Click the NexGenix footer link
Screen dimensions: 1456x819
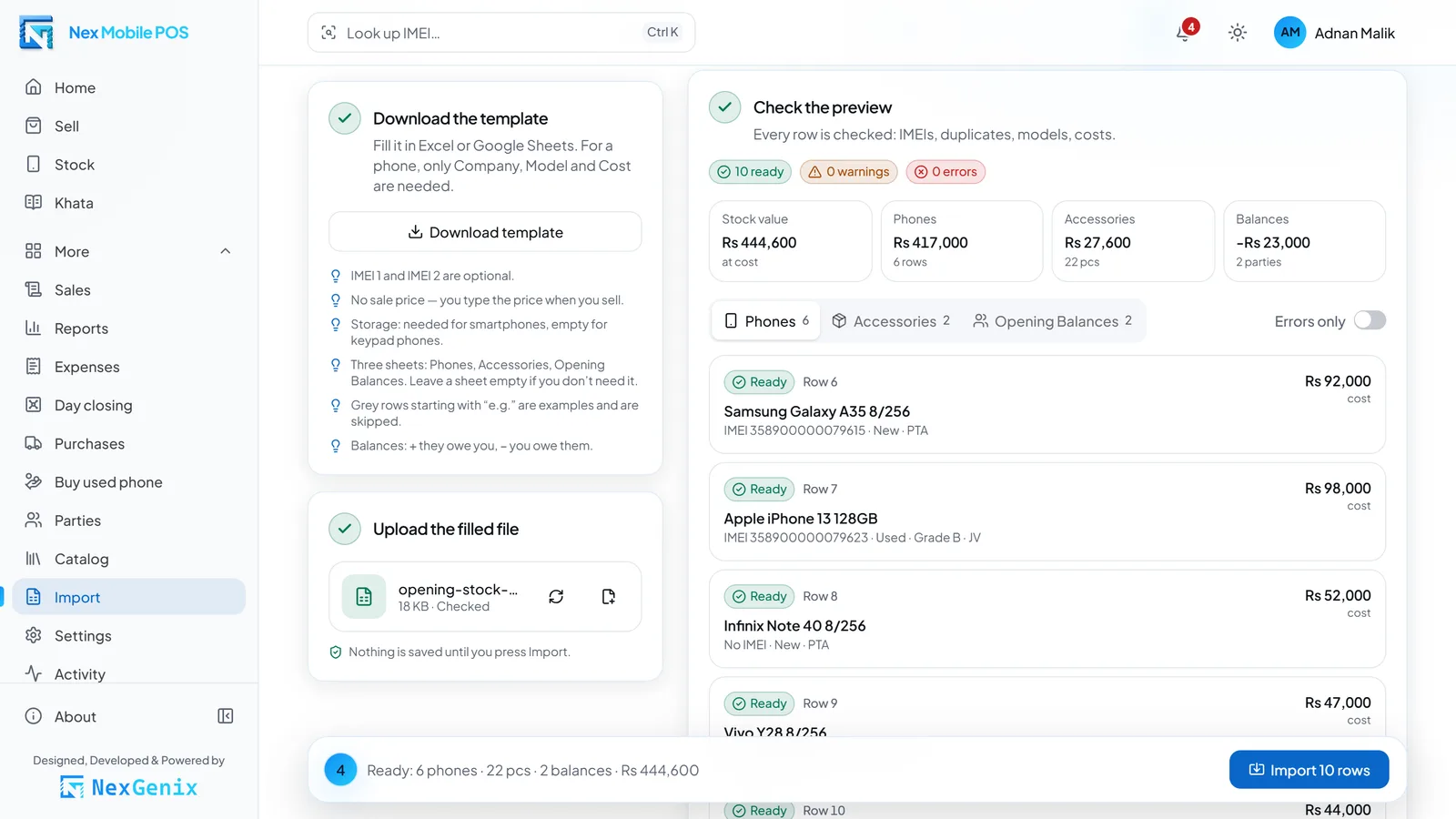(x=129, y=787)
